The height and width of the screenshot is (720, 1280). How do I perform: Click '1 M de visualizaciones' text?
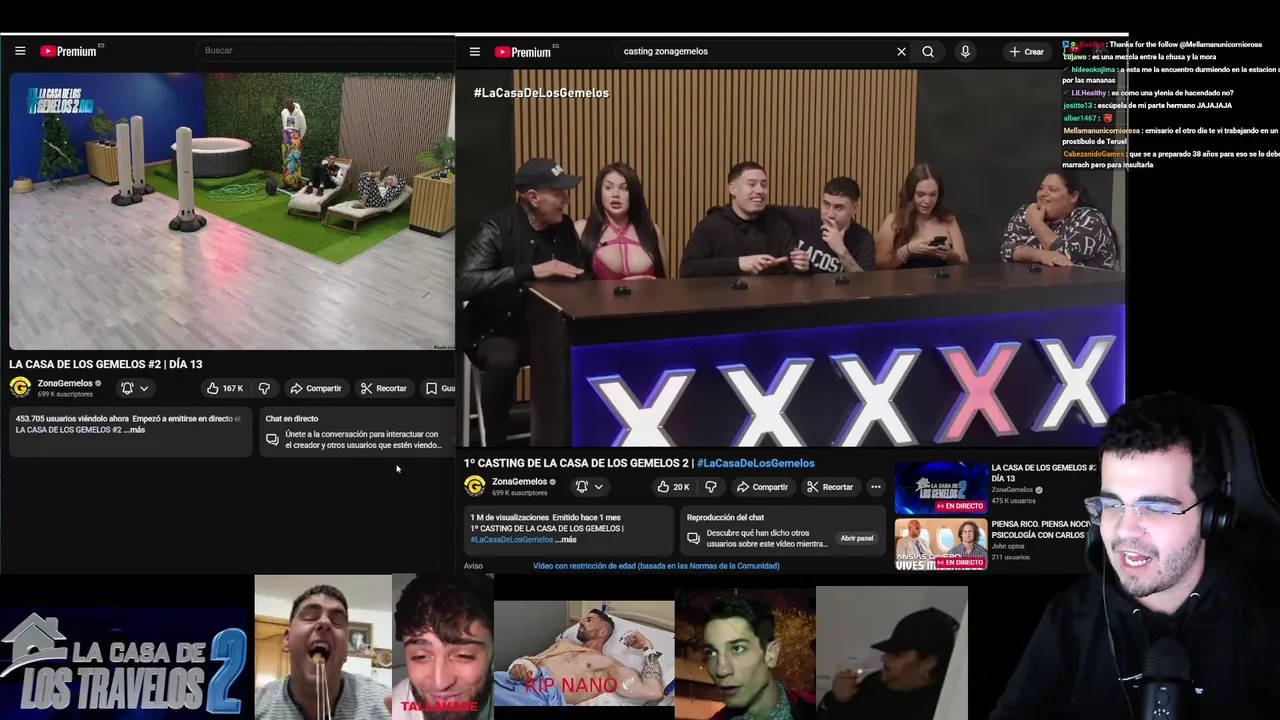(x=510, y=518)
